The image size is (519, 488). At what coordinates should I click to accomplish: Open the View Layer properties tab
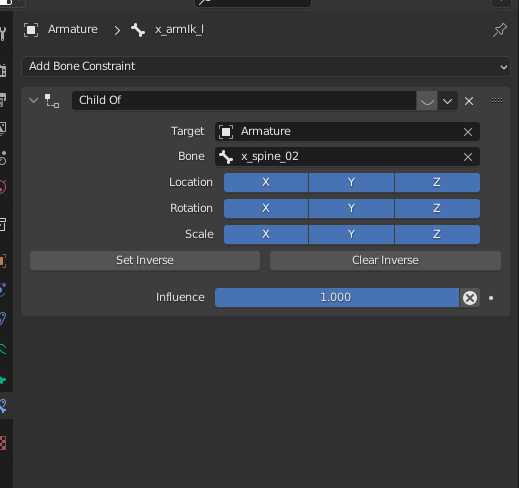click(3, 129)
